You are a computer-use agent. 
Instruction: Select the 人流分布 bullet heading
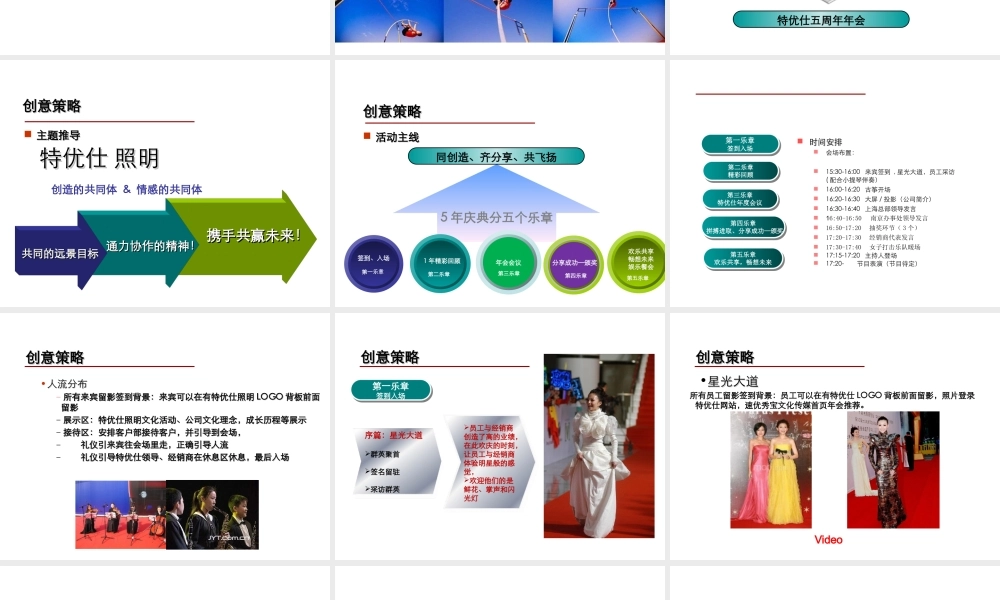tap(67, 384)
